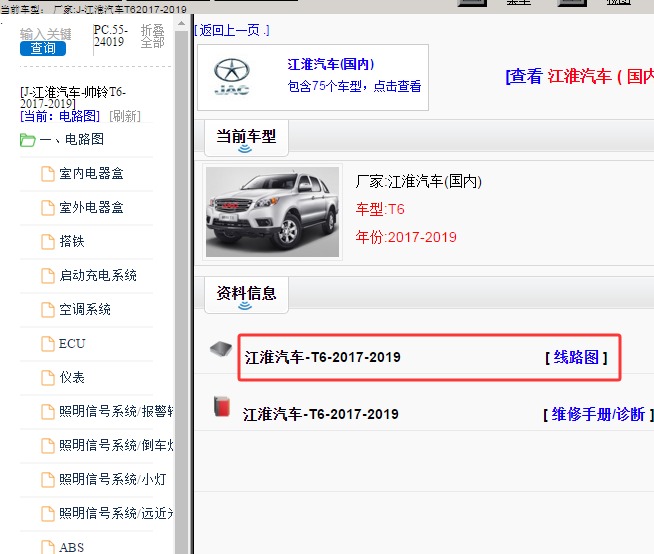Click the 刷新 refresh link in sidebar
This screenshot has height=554, width=654.
[125, 116]
